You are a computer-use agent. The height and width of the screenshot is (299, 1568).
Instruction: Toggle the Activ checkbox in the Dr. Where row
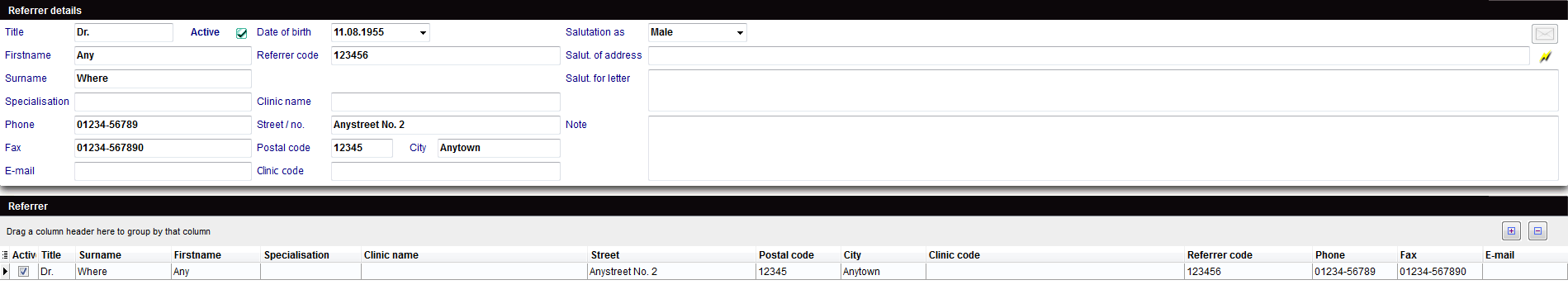(23, 272)
